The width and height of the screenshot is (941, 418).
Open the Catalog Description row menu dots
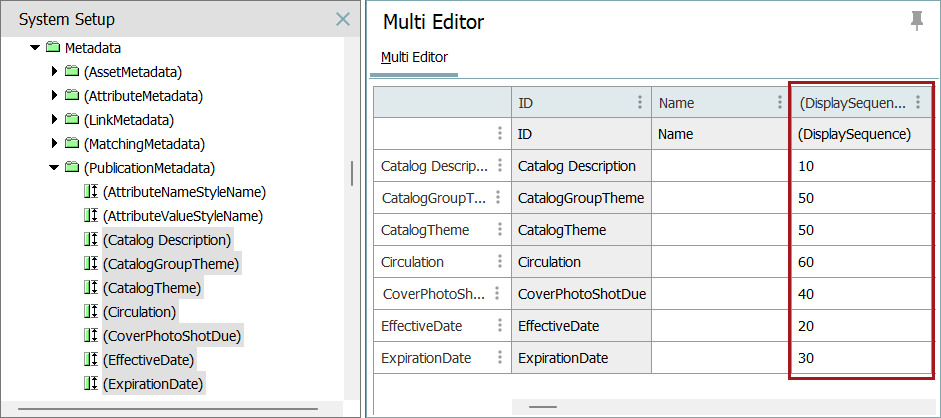(x=500, y=166)
